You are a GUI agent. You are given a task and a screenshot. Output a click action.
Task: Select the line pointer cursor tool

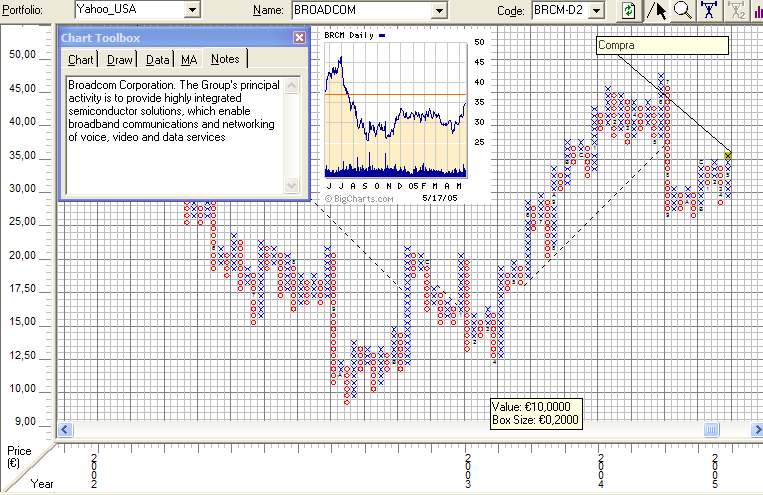[x=656, y=10]
